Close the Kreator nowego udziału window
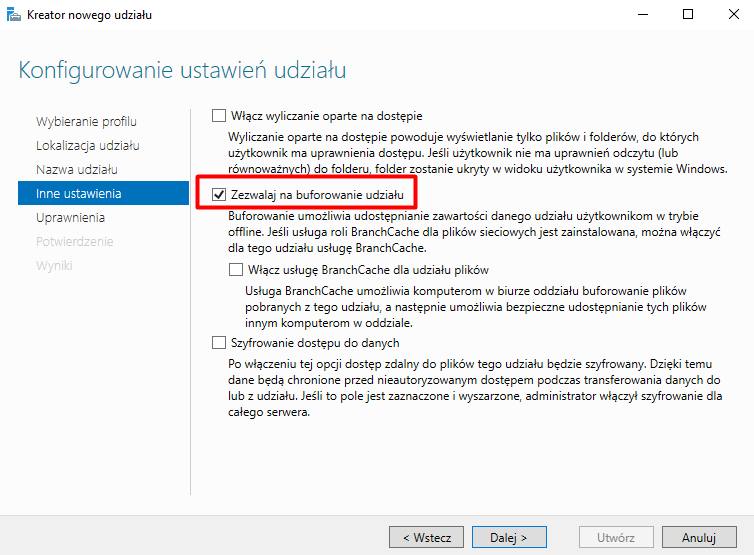The height and width of the screenshot is (555, 754). pyautogui.click(x=732, y=15)
